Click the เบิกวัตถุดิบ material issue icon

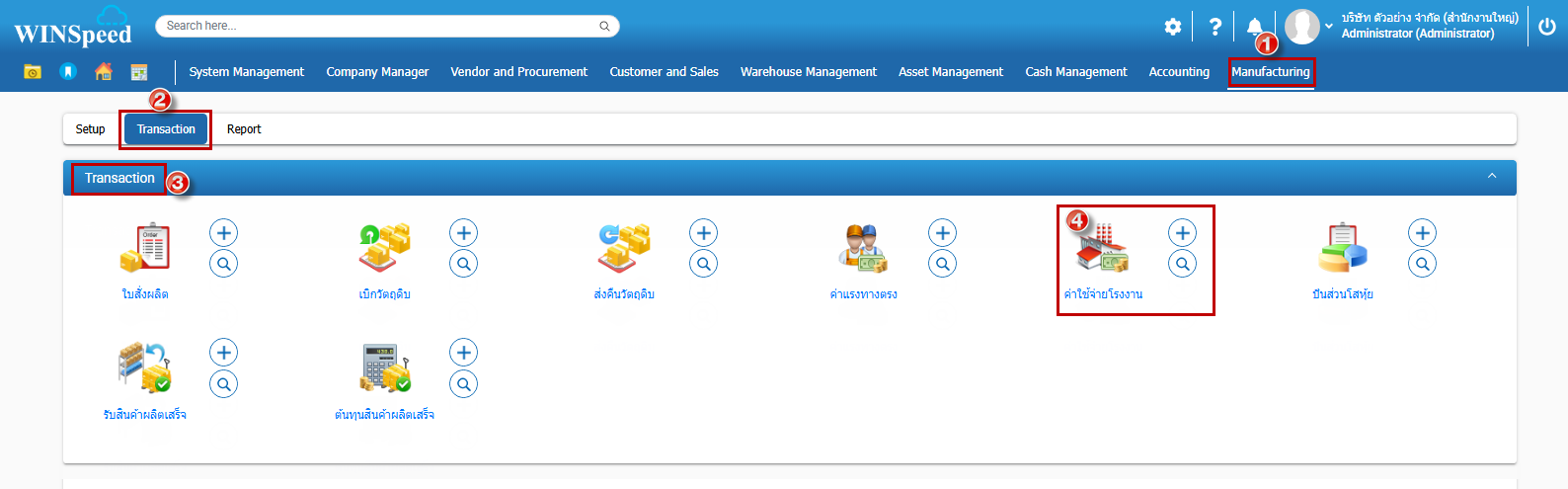384,248
